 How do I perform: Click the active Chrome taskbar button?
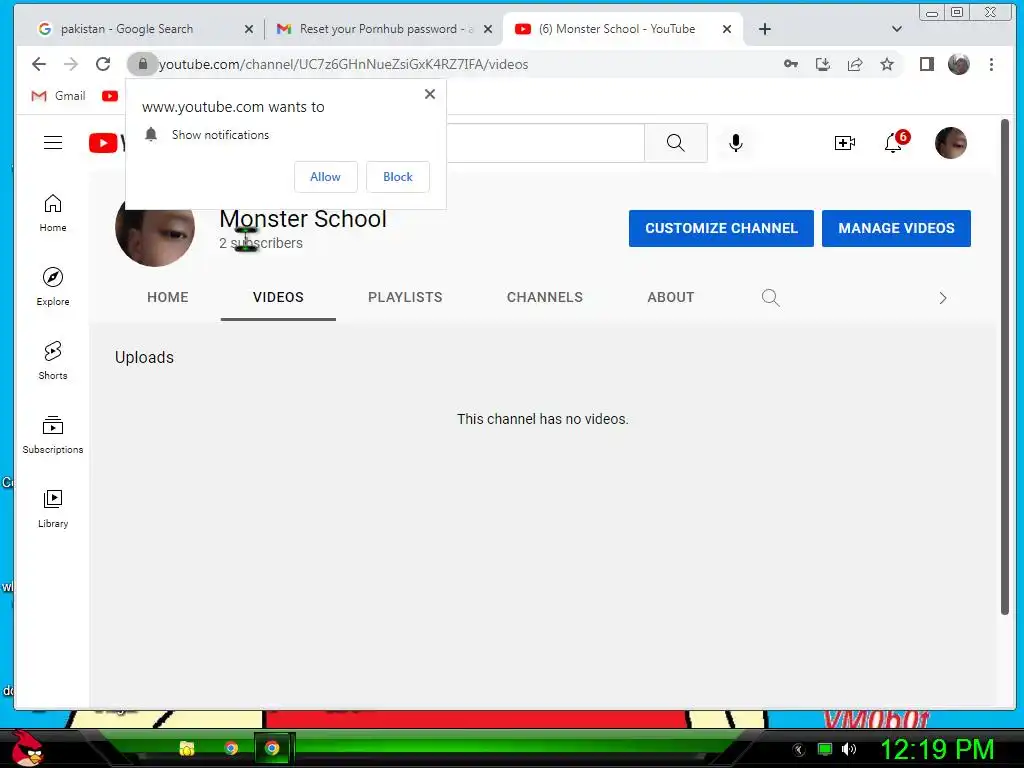coord(273,748)
